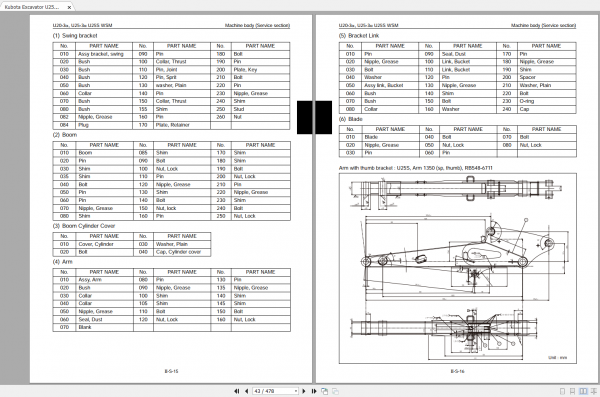Click page number B-S-15 footer
Image resolution: width=600 pixels, height=397 pixels.
(171, 371)
